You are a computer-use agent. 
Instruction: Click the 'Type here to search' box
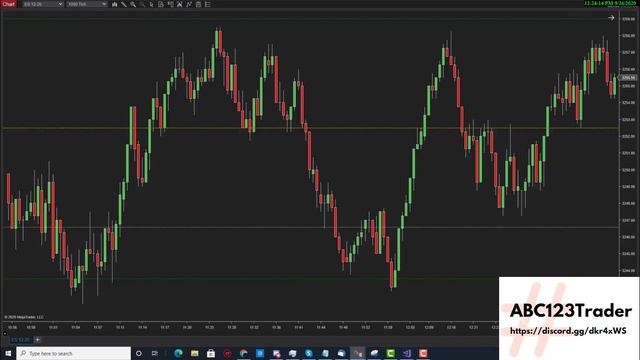[73, 353]
